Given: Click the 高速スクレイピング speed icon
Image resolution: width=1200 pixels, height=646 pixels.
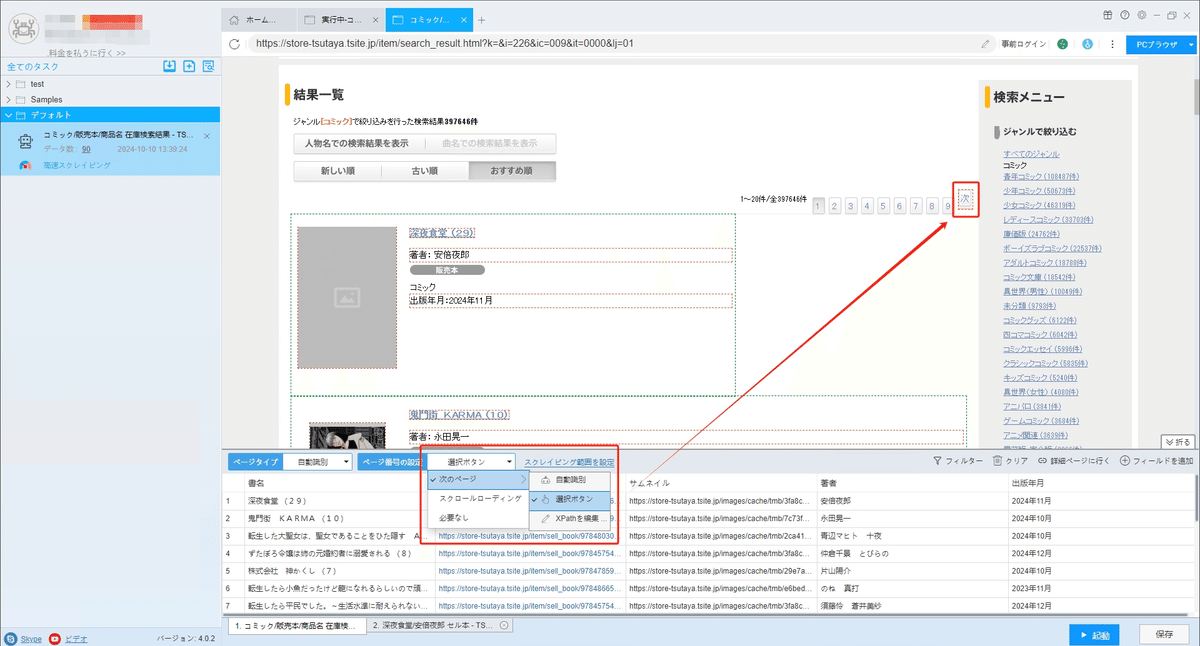Looking at the screenshot, I should (x=26, y=165).
